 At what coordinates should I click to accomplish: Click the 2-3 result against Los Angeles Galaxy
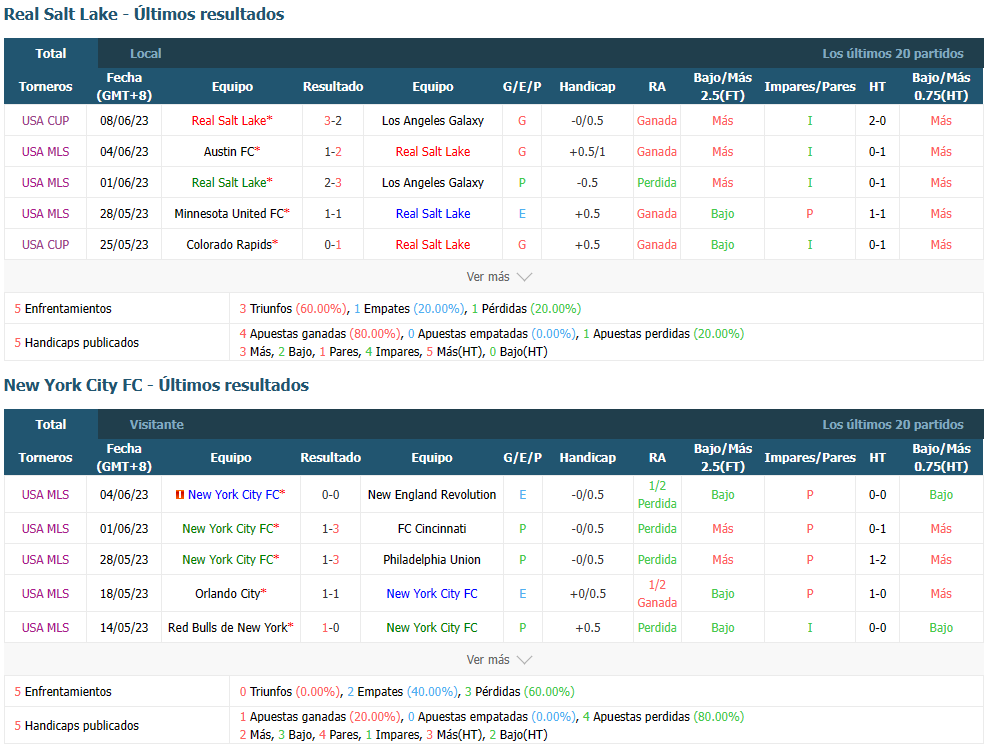coord(333,183)
